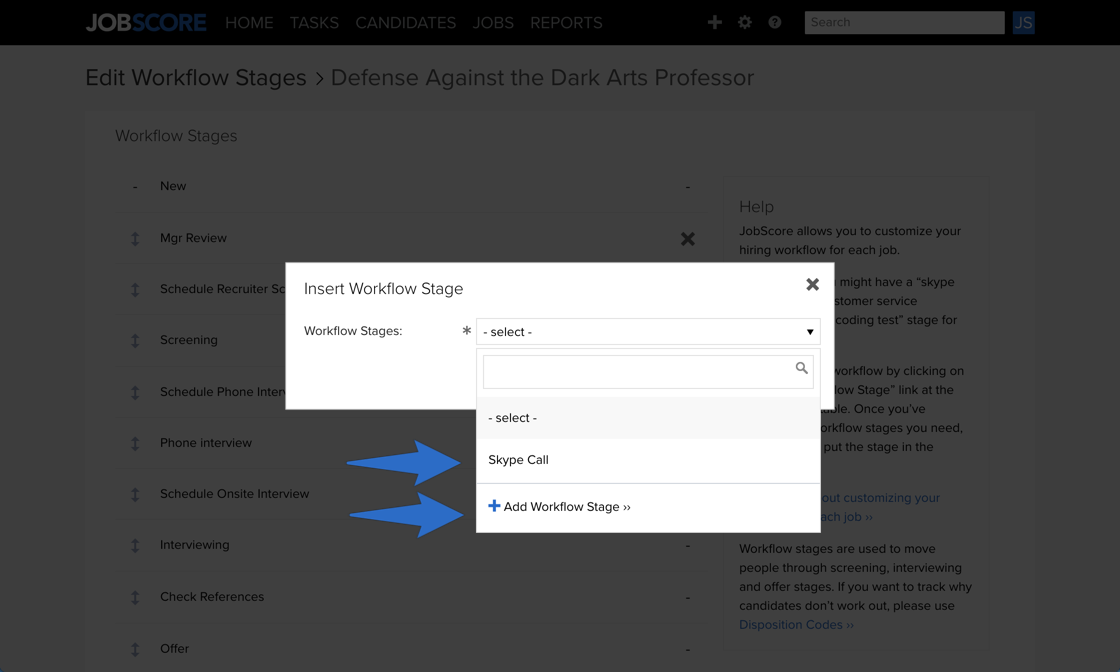Image resolution: width=1120 pixels, height=672 pixels.
Task: Open the Disposition Codes link
Action: pos(796,625)
